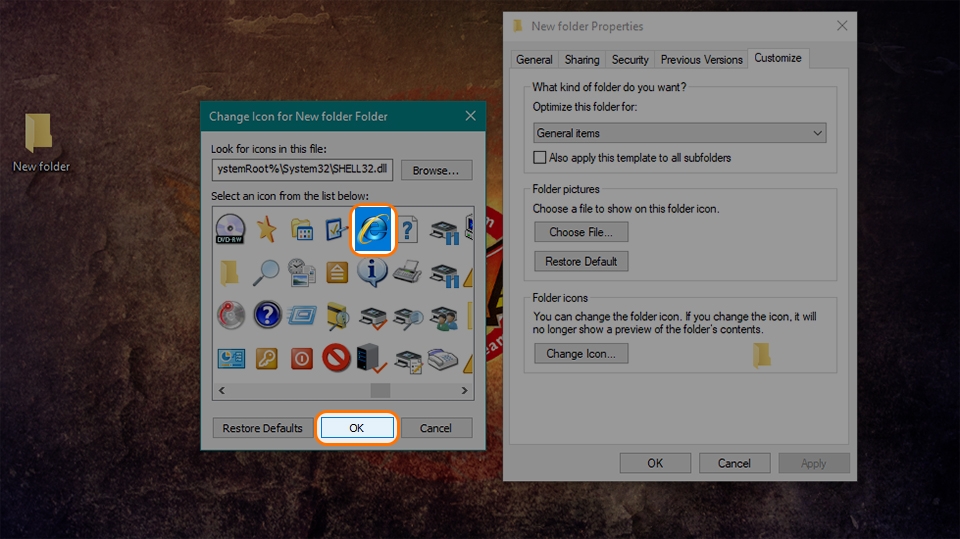Viewport: 960px width, 539px height.
Task: Switch to the Security tab
Action: 629,59
